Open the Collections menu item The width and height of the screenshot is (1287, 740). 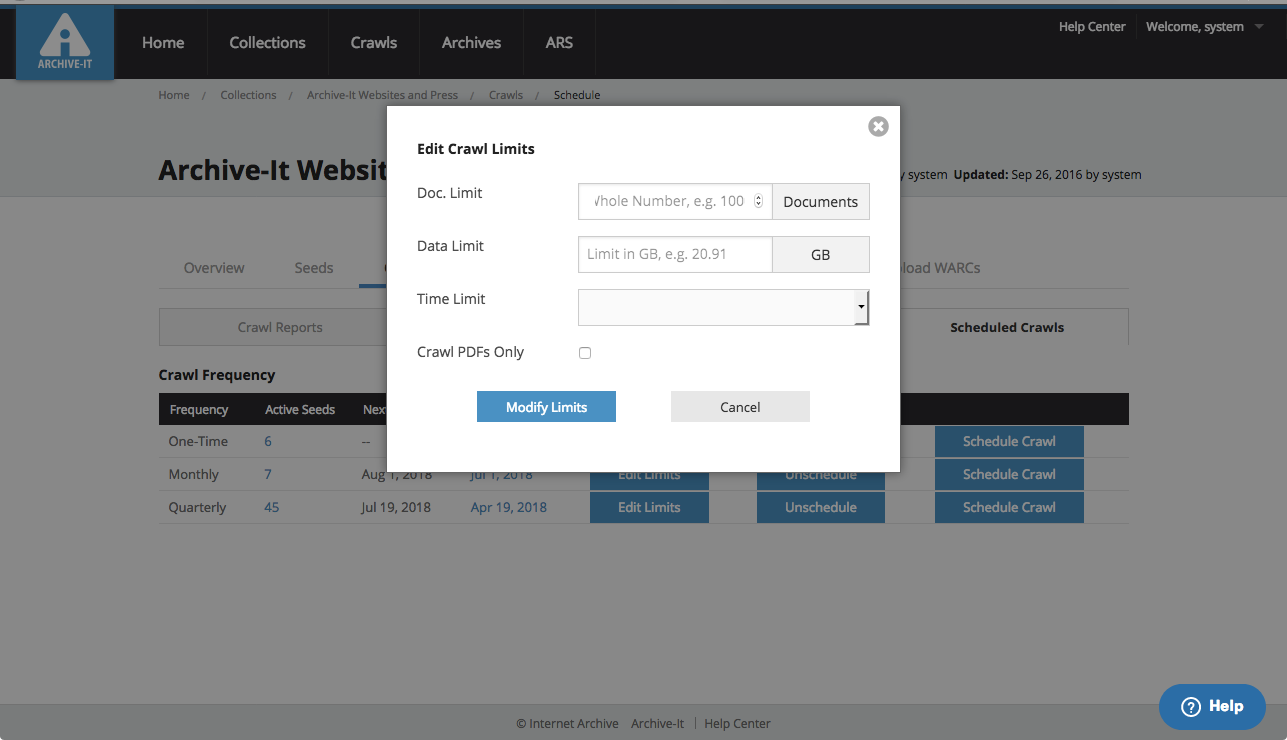pos(267,43)
